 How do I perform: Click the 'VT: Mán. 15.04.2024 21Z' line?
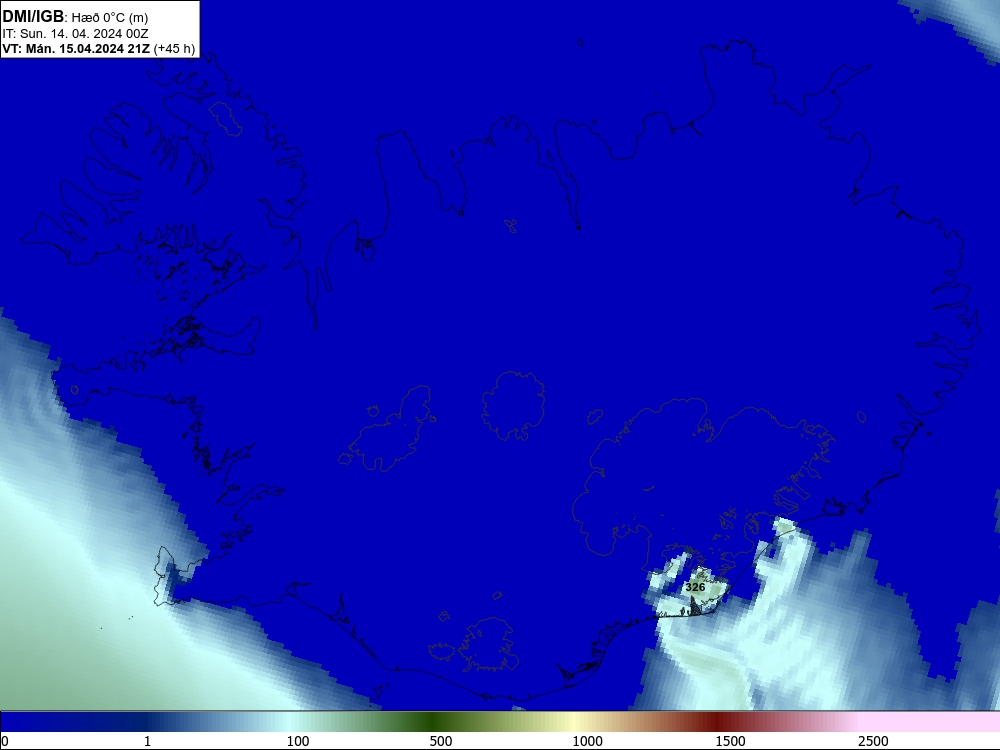(x=77, y=49)
